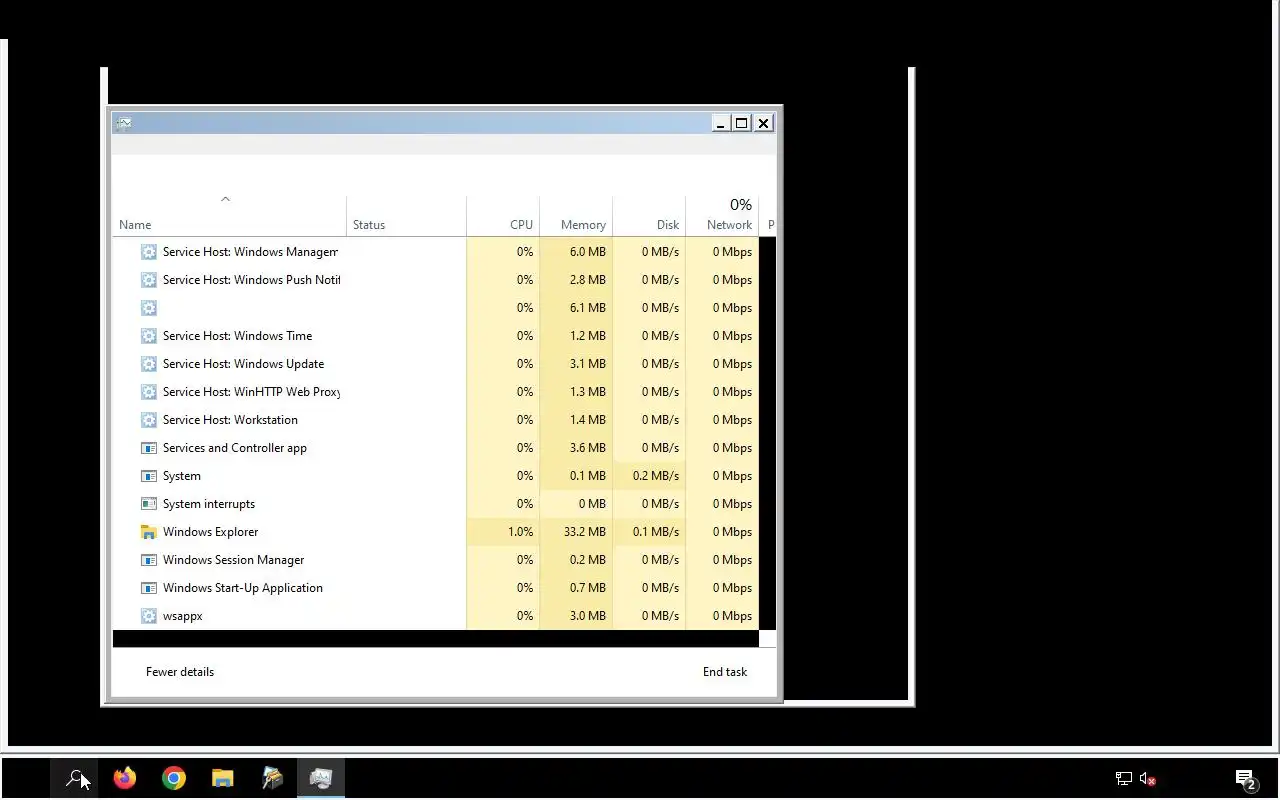Click the Windows Push Notifications row gear icon
The image size is (1280, 800).
[149, 280]
